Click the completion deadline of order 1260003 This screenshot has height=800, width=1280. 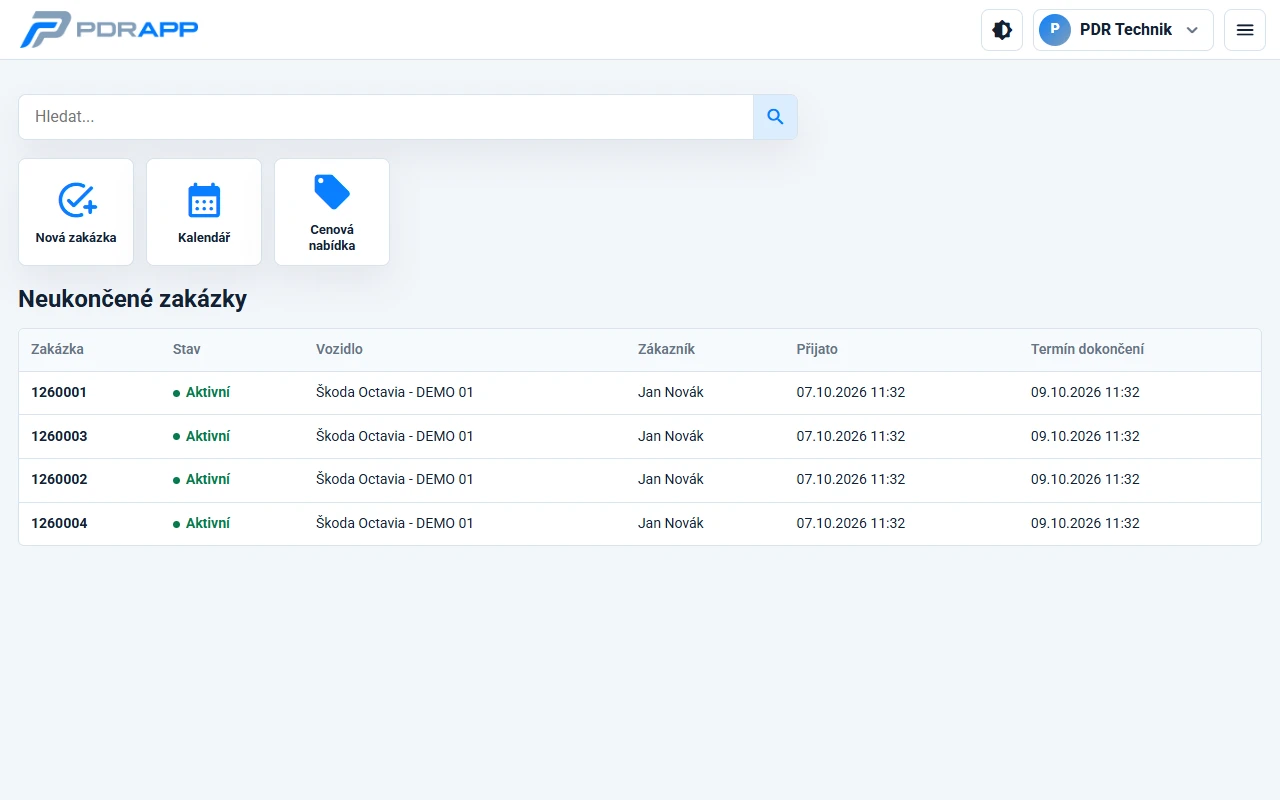(x=1085, y=437)
